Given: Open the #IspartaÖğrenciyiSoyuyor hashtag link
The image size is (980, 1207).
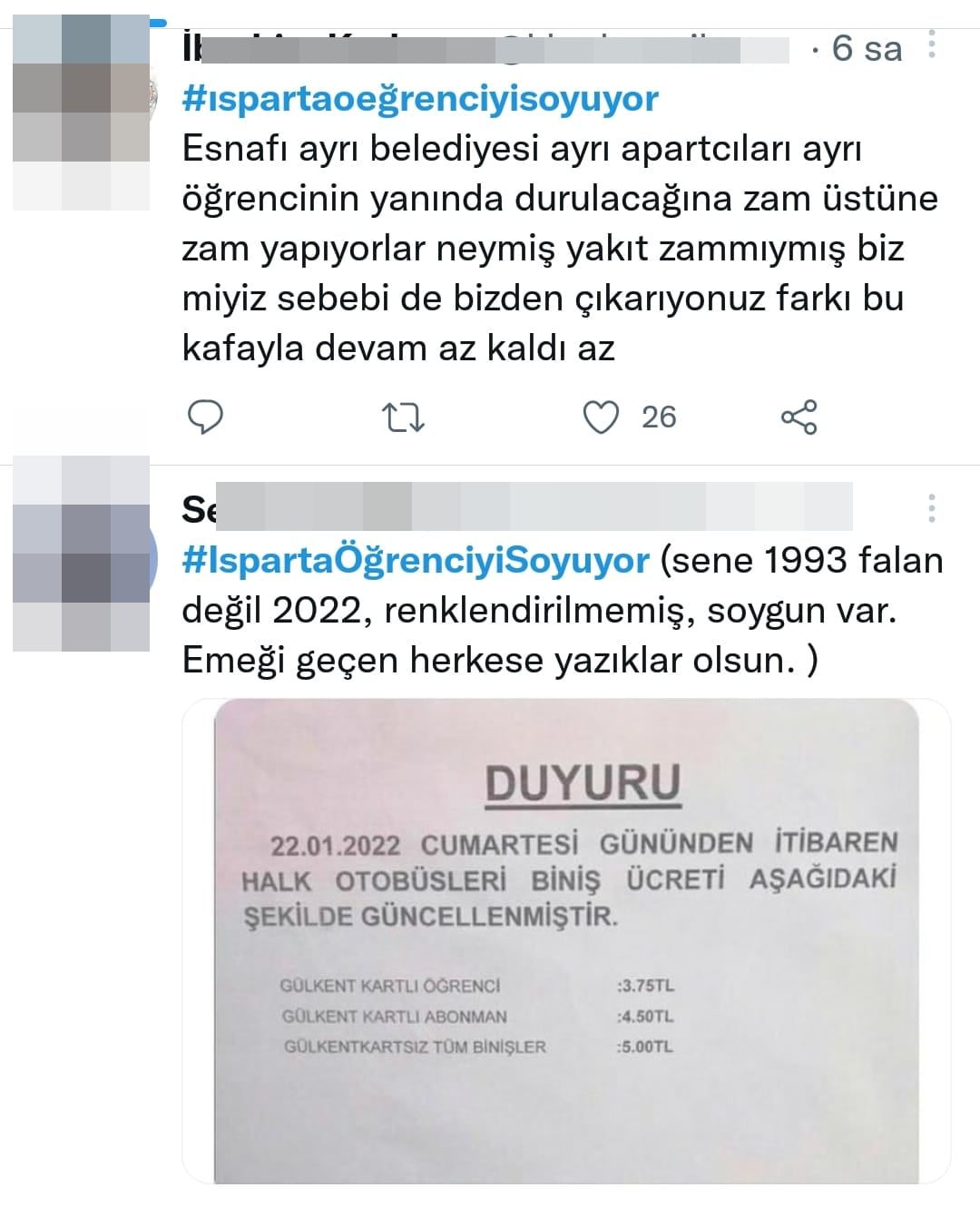Looking at the screenshot, I should point(416,560).
